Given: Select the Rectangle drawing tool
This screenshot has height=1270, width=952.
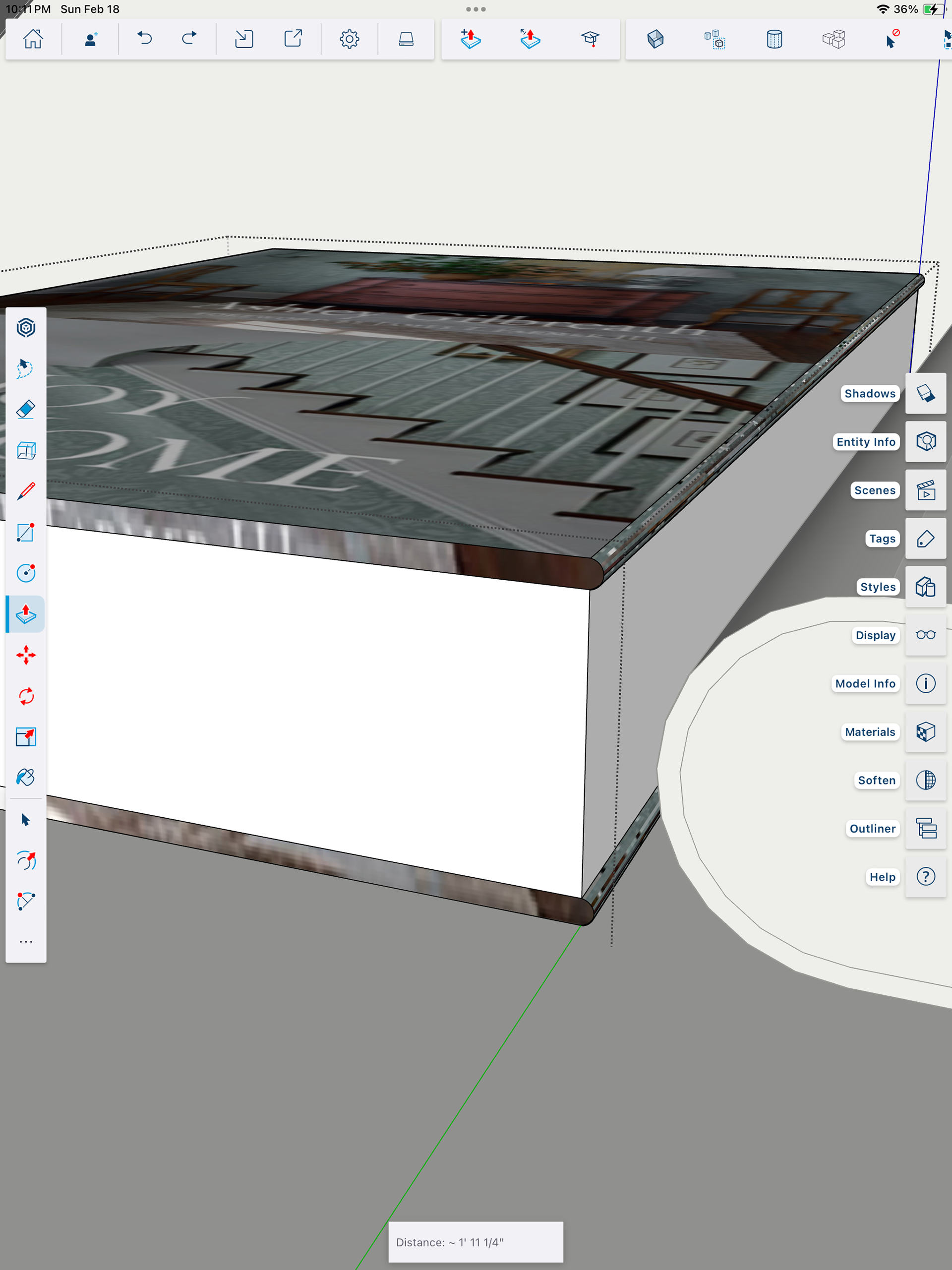Looking at the screenshot, I should tap(26, 532).
